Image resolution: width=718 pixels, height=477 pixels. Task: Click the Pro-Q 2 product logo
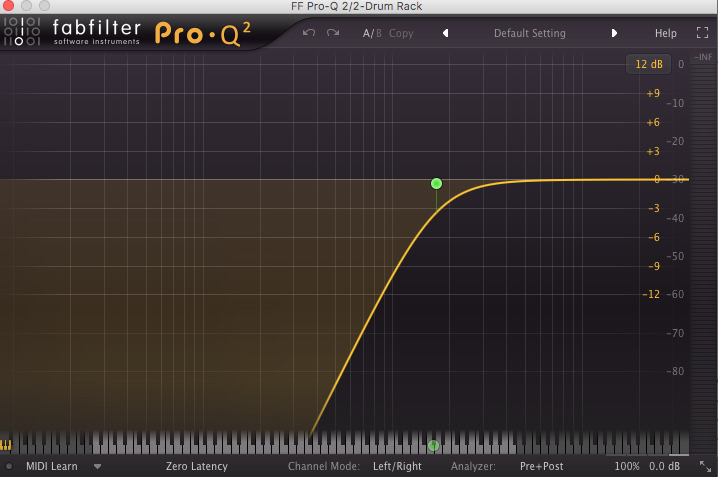[203, 34]
